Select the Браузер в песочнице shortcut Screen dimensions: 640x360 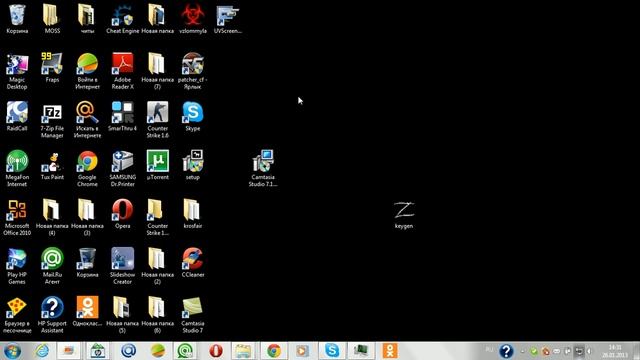(x=17, y=315)
